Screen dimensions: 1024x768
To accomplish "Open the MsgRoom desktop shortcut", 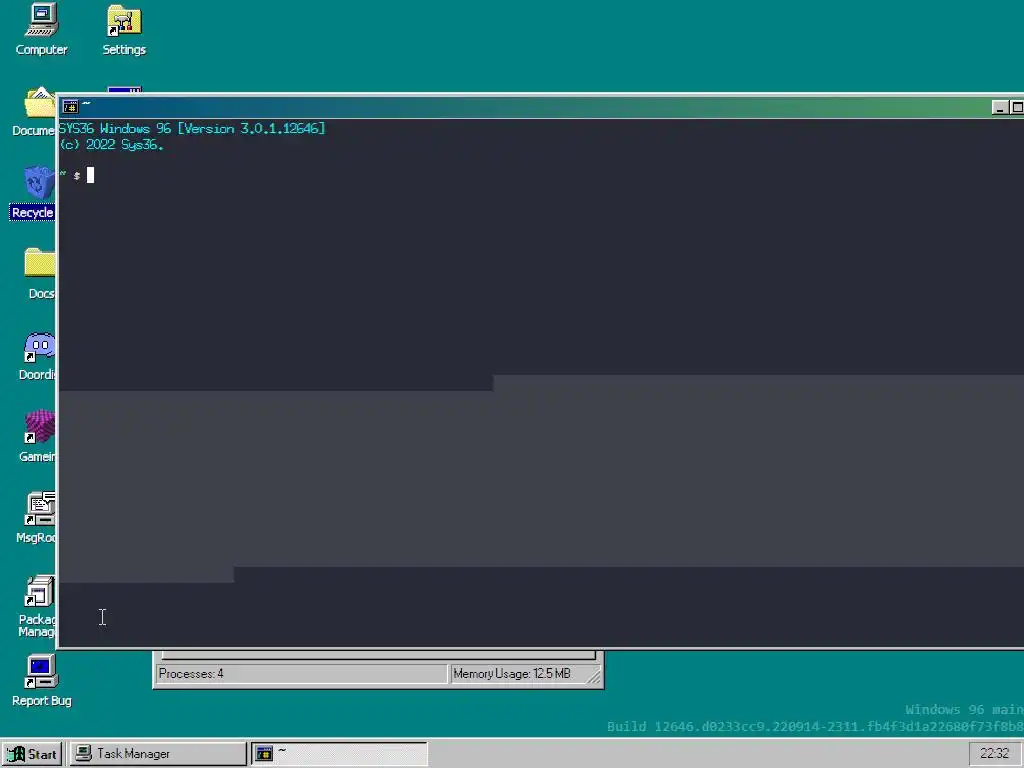I will (38, 517).
